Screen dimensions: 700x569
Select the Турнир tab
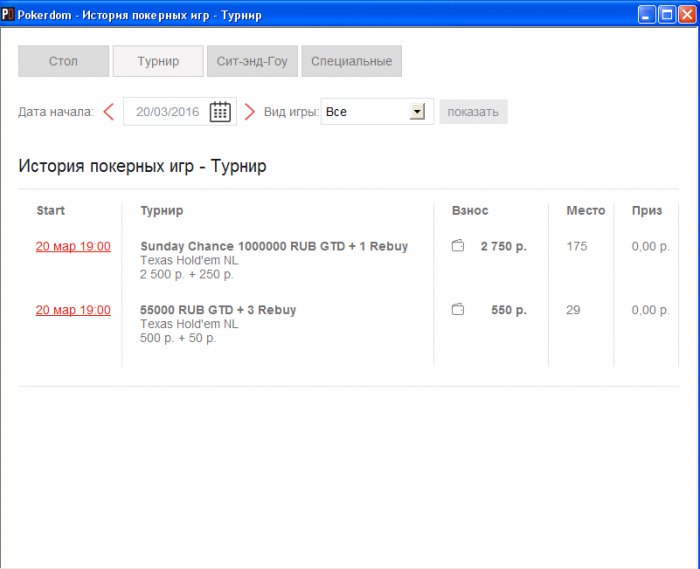[158, 61]
